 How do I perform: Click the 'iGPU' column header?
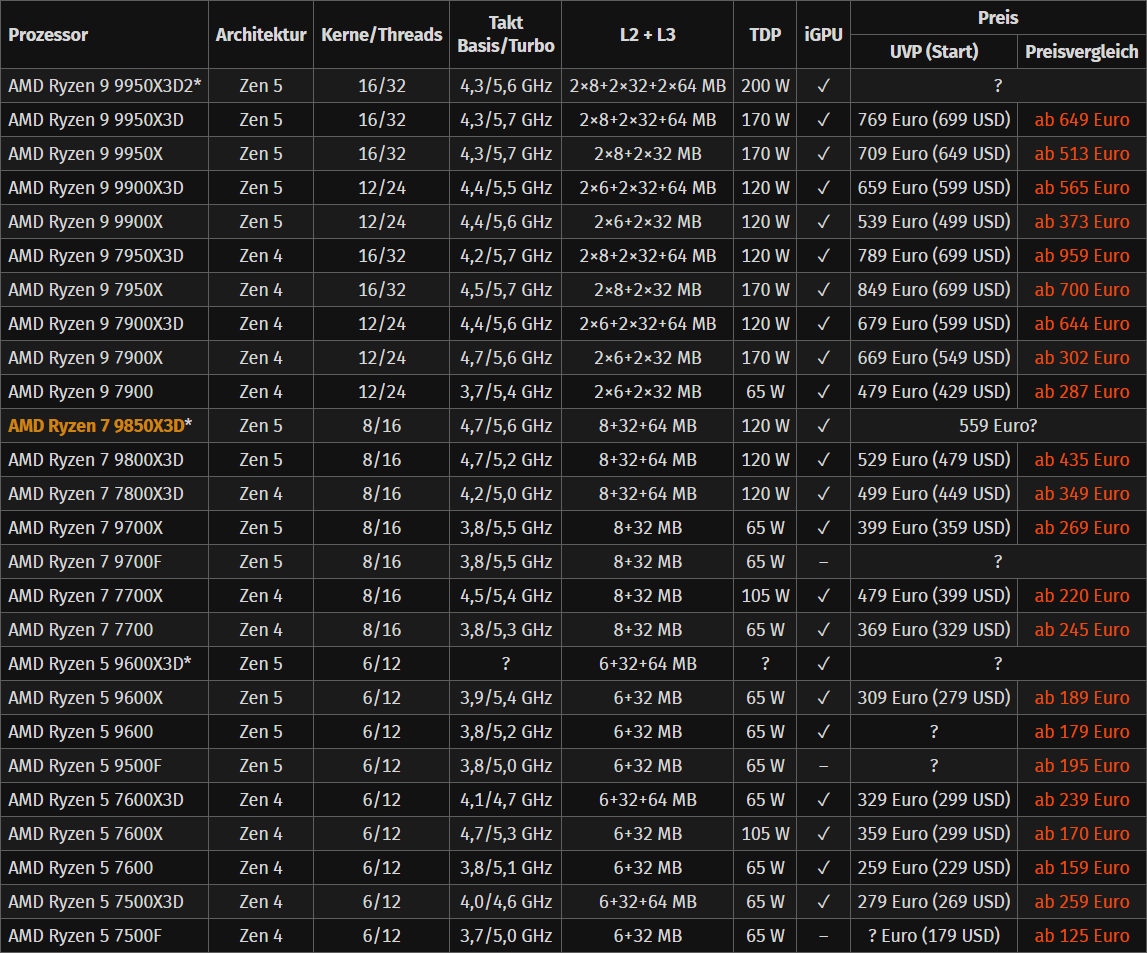click(823, 35)
